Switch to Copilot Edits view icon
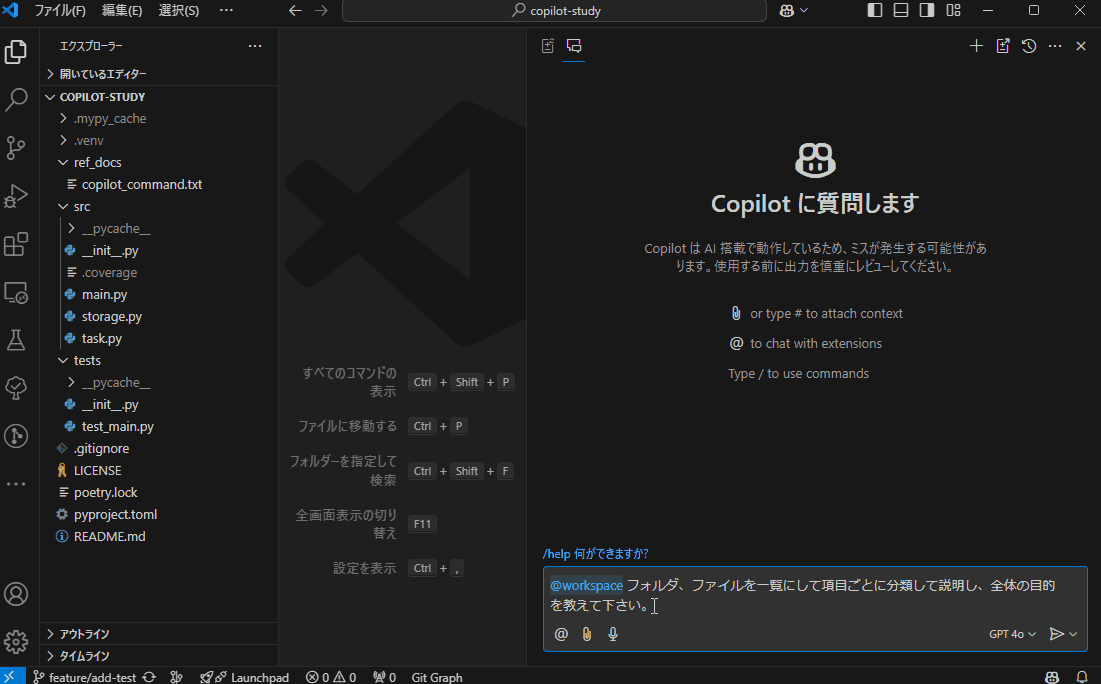The width and height of the screenshot is (1101, 684). [x=548, y=46]
